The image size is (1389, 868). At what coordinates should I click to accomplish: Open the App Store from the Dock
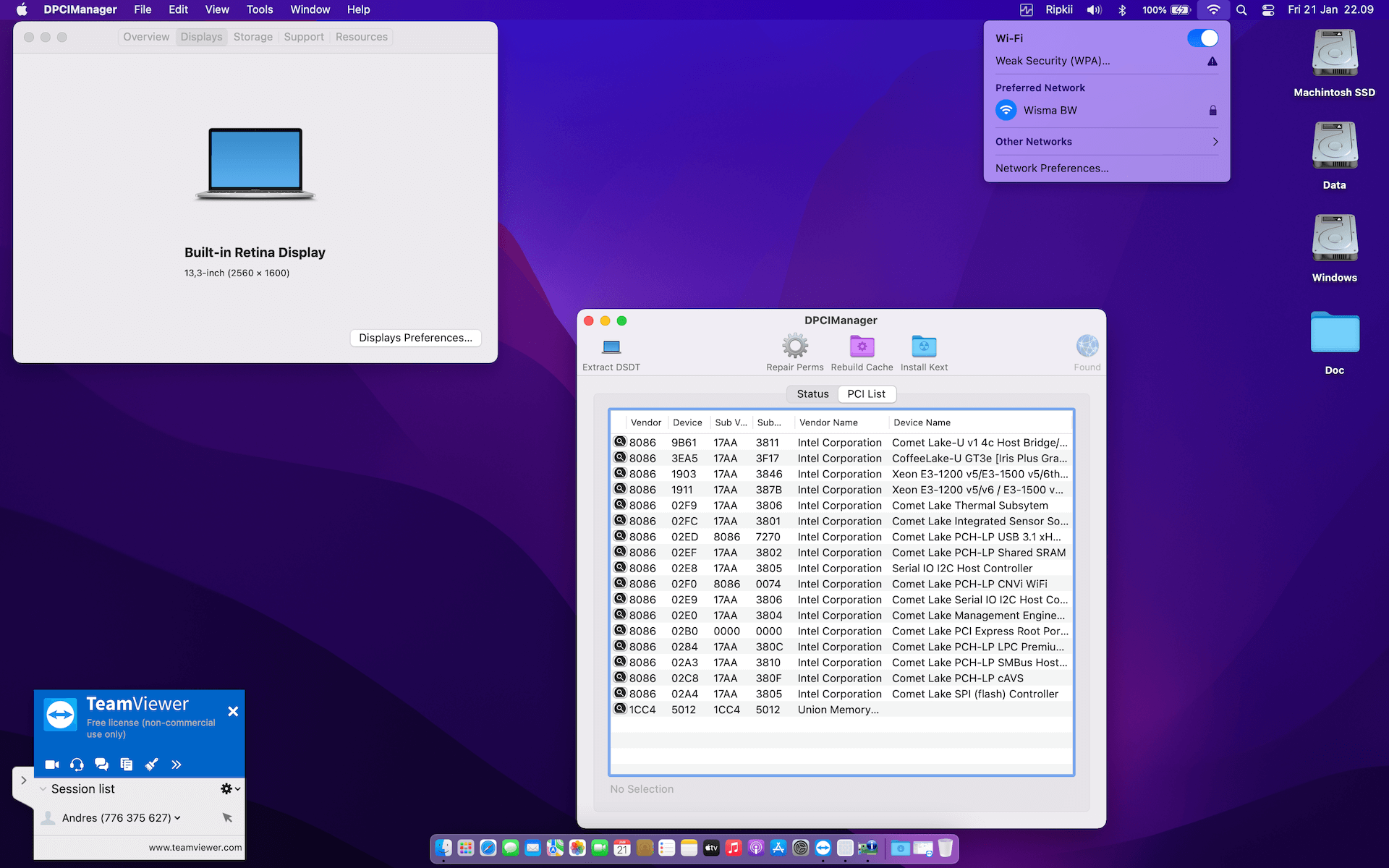778,848
